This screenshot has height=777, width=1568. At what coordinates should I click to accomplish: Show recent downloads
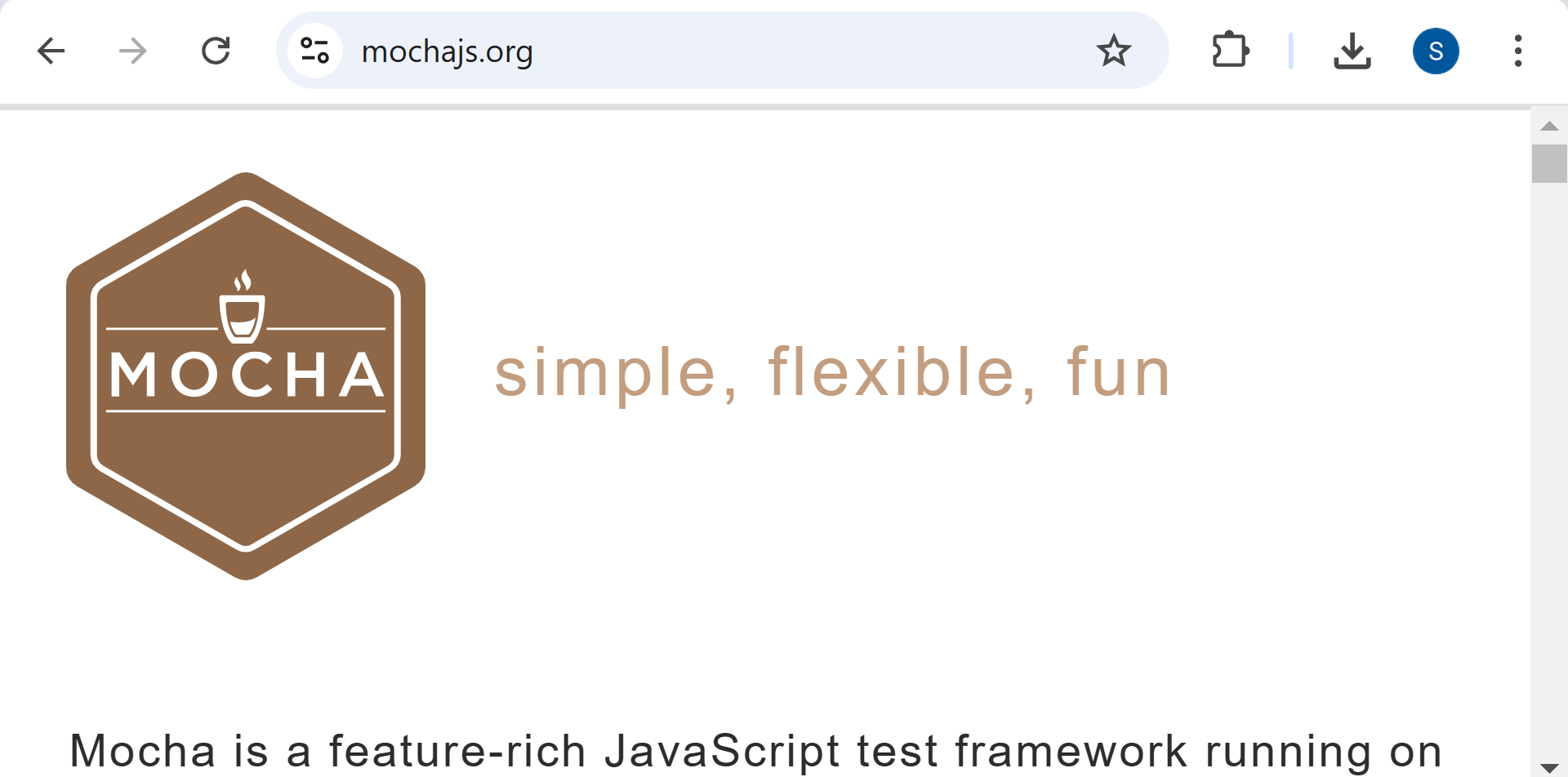(1352, 51)
